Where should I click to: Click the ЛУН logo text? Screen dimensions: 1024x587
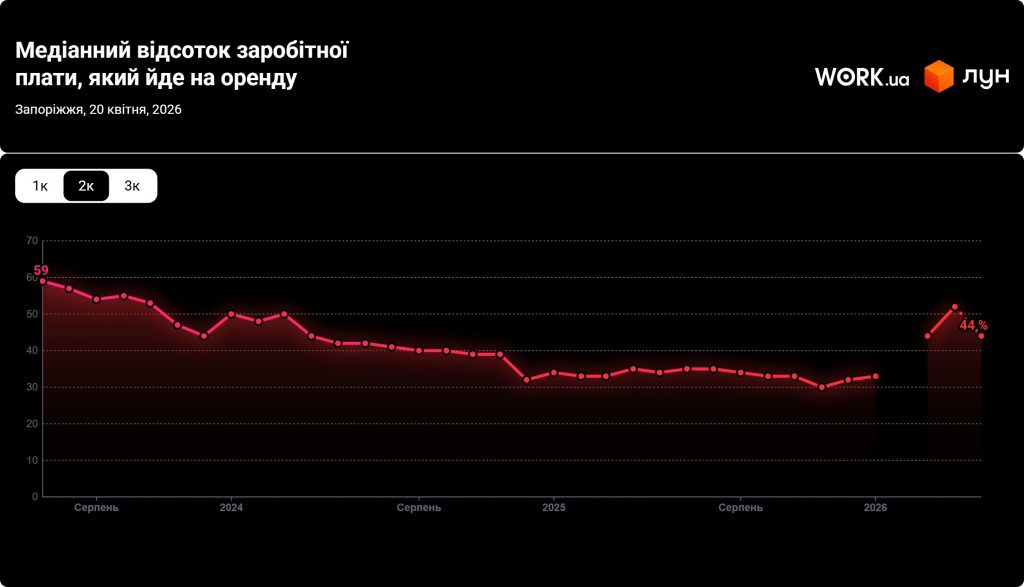(985, 77)
